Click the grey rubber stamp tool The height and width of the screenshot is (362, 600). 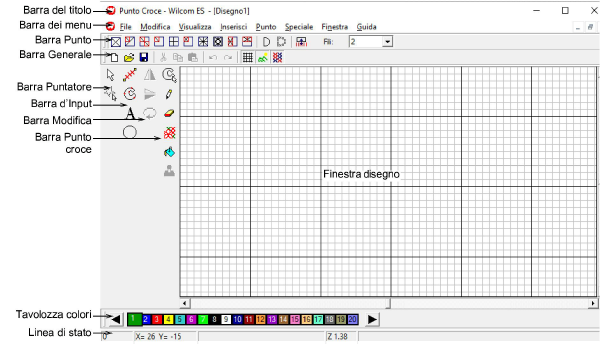(169, 171)
